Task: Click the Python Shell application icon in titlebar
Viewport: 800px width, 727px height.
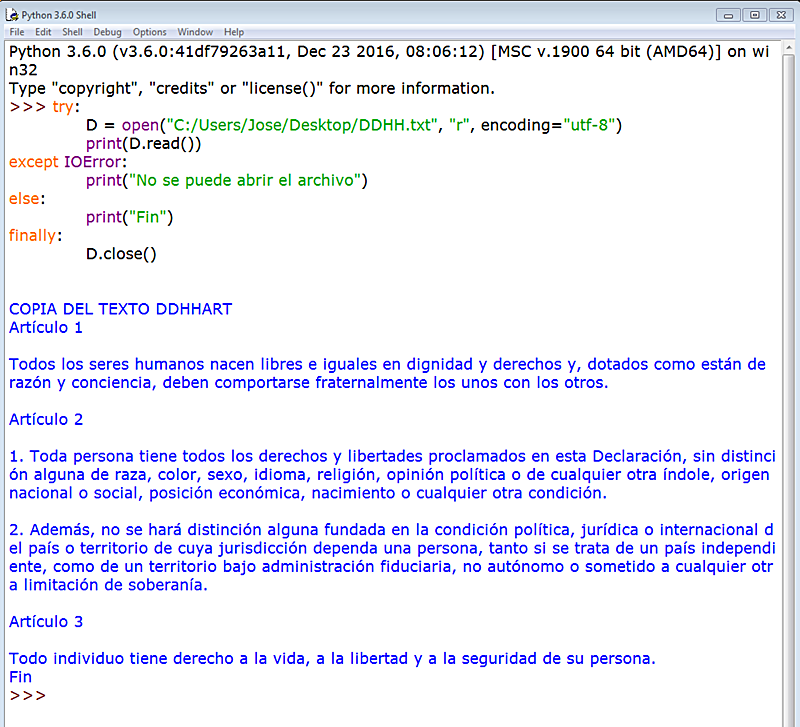Action: (x=10, y=14)
